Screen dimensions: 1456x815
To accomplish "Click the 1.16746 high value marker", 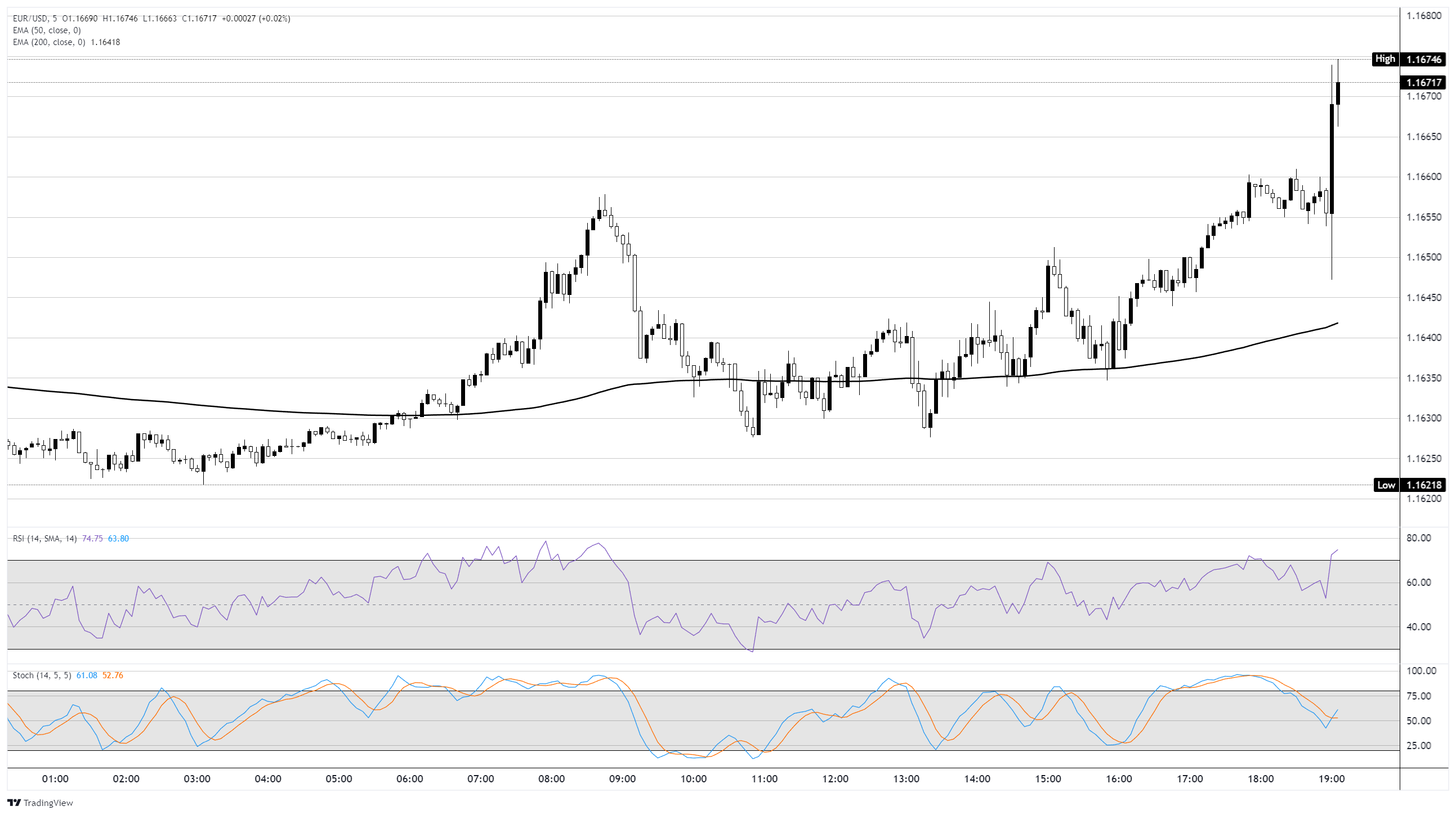I will coord(1424,59).
